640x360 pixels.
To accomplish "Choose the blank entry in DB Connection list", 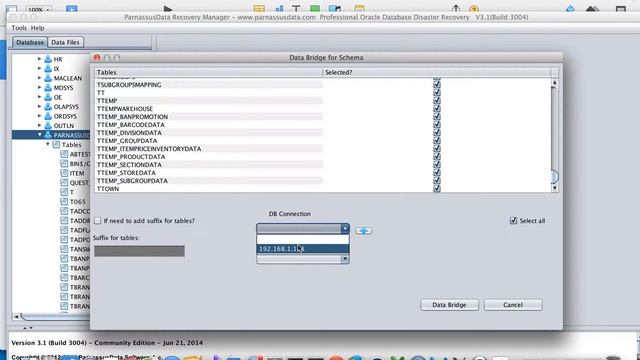I will 303,239.
